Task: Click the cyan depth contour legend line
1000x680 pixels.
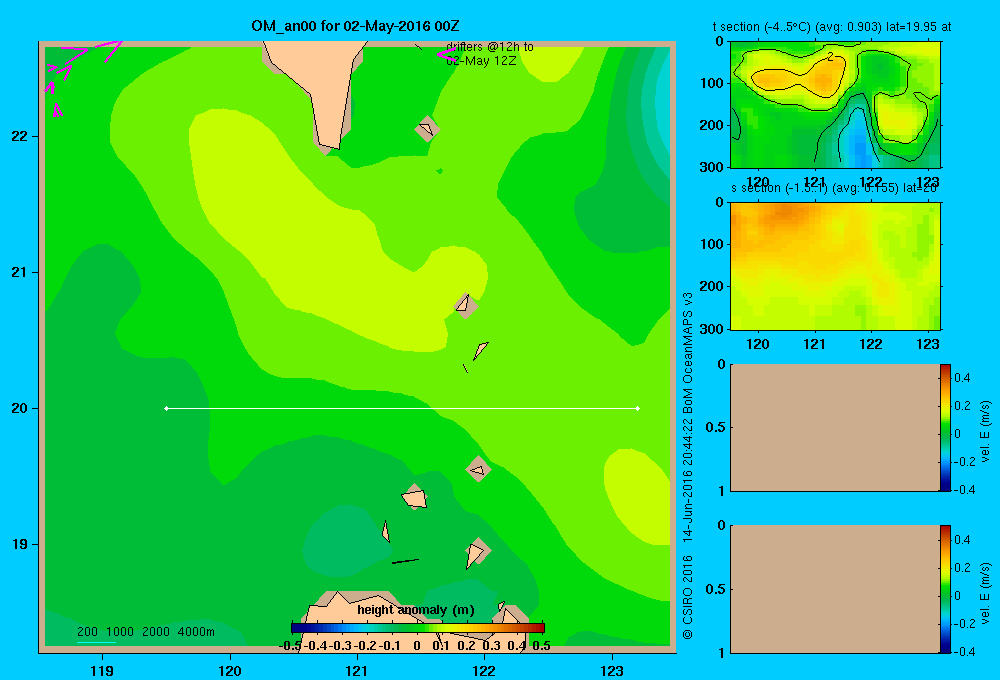Action: (x=96, y=642)
